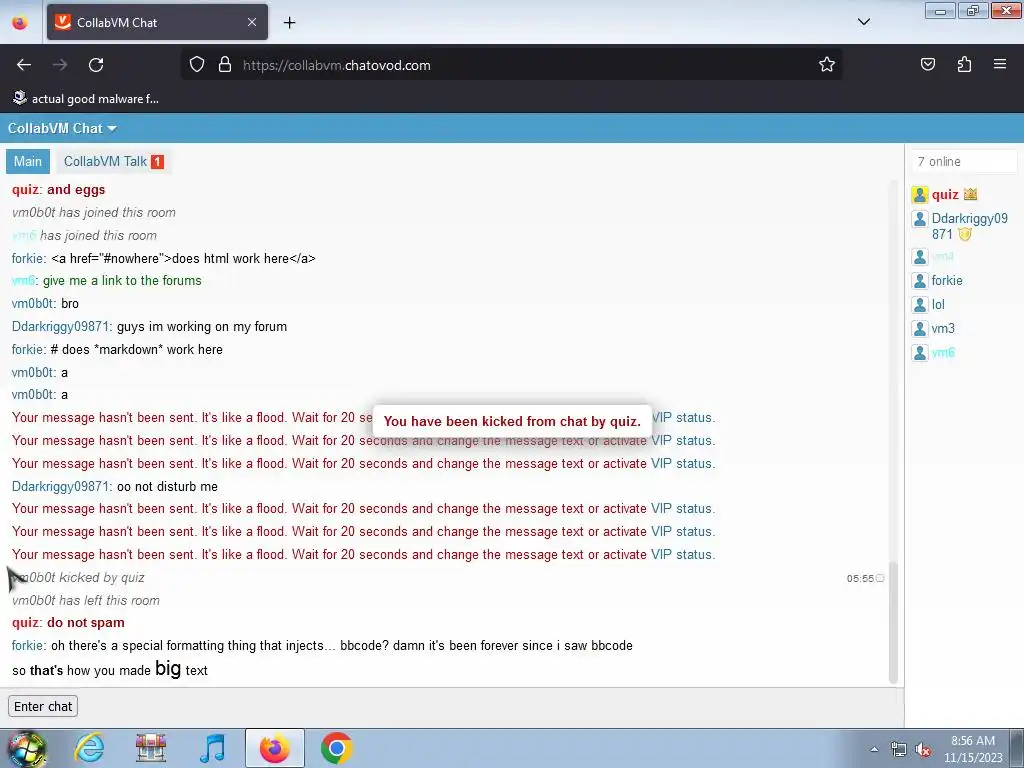Open Google Chrome from the taskbar

[336, 748]
